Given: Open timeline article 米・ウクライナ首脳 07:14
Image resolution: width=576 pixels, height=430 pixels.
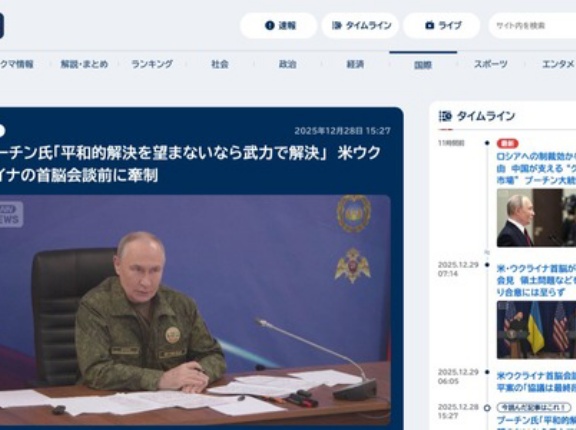Looking at the screenshot, I should [x=536, y=280].
